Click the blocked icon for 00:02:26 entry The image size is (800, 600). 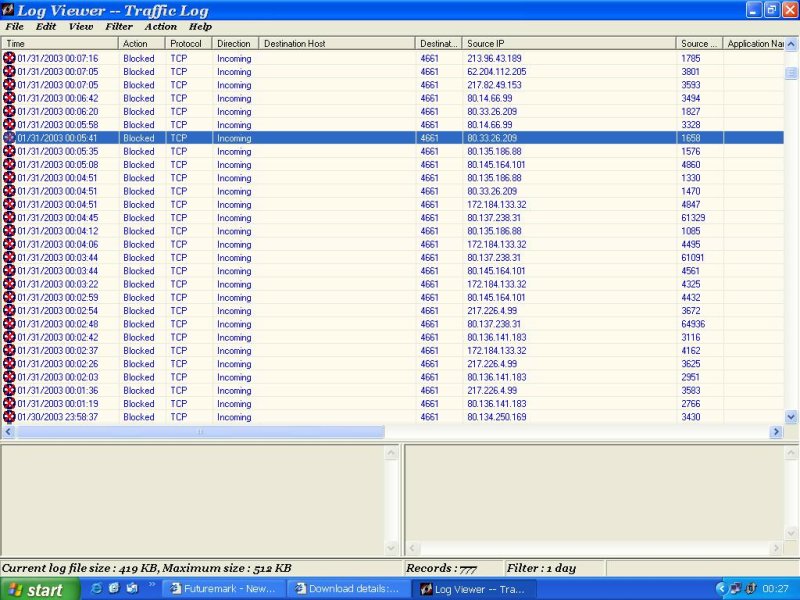click(9, 363)
